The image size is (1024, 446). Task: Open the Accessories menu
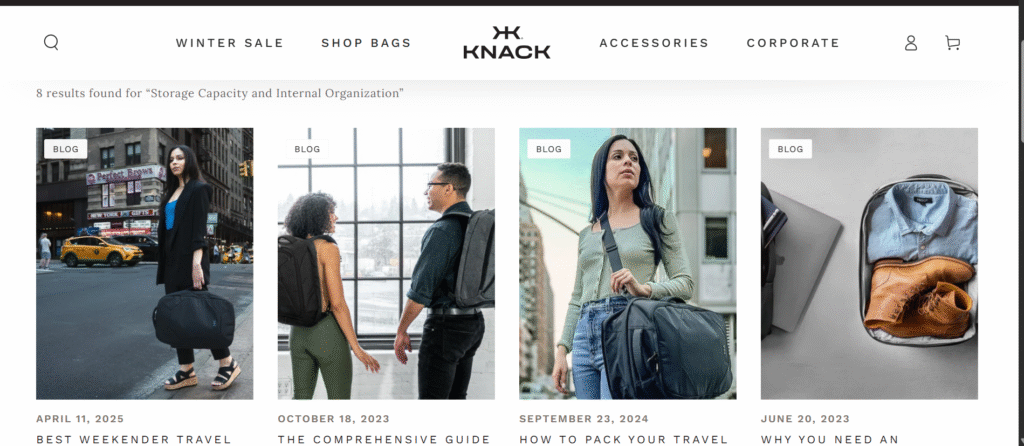[654, 43]
